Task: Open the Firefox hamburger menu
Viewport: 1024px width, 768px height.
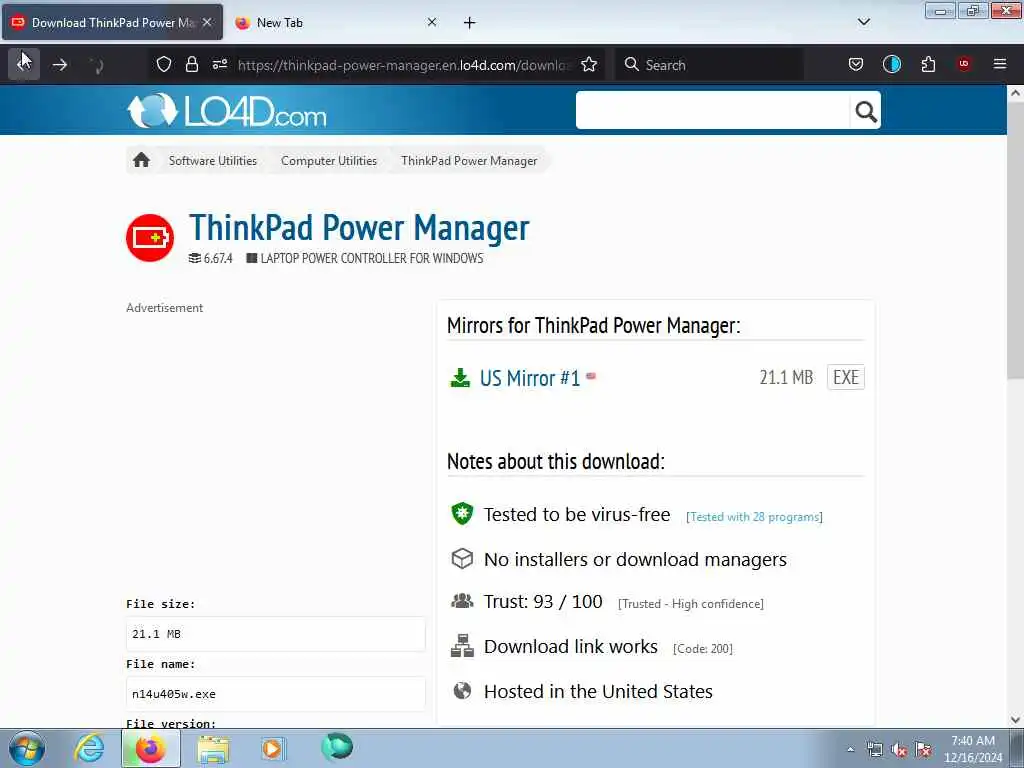Action: tap(1000, 64)
